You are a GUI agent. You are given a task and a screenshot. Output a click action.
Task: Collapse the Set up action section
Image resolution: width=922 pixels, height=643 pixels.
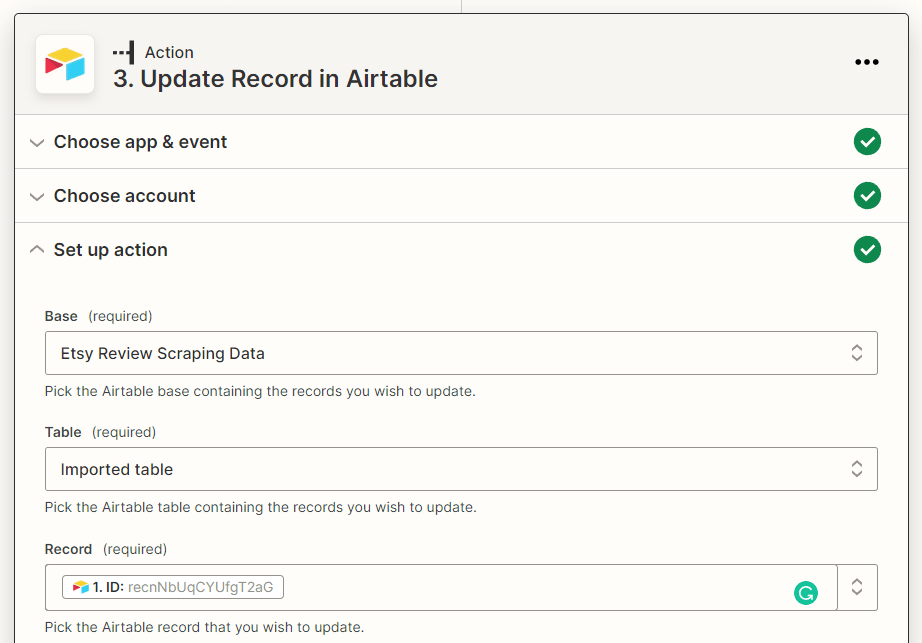click(37, 249)
